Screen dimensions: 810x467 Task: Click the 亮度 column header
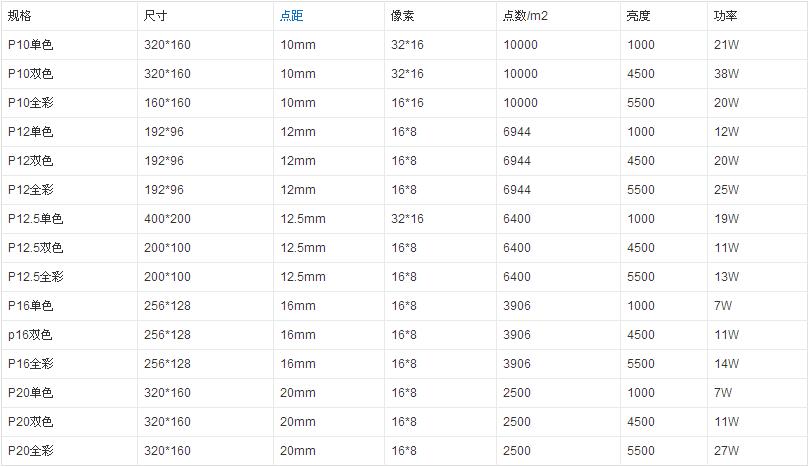tap(638, 16)
